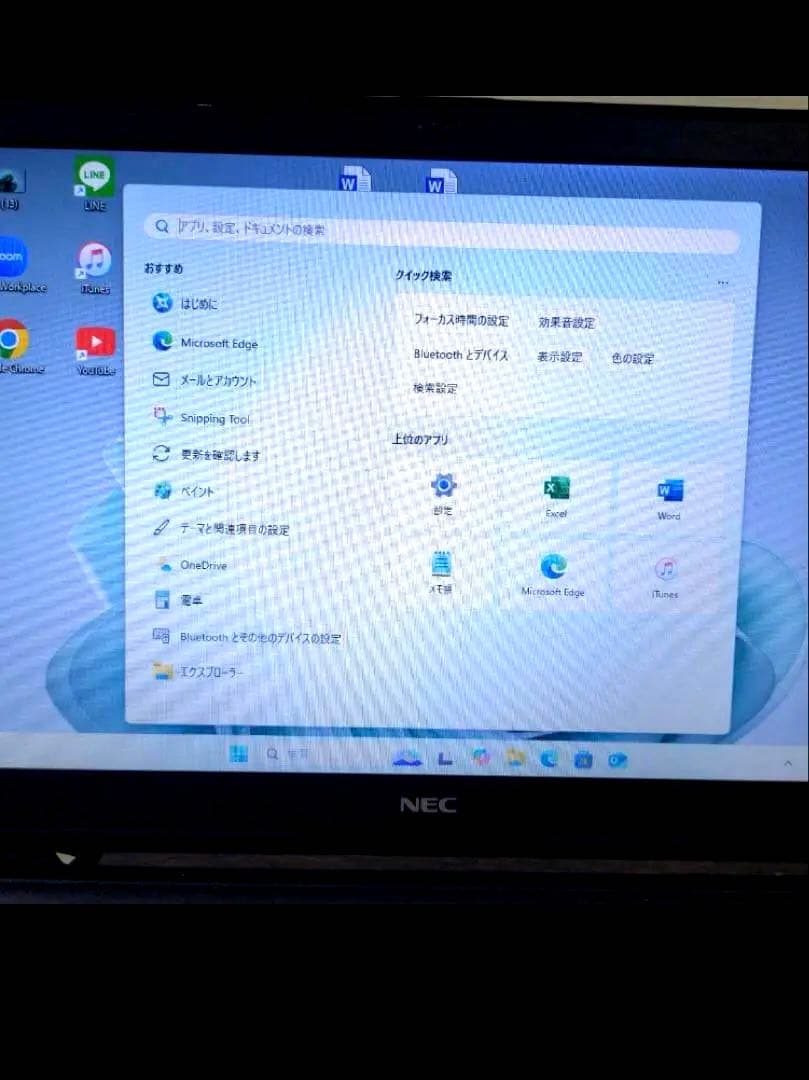Image resolution: width=809 pixels, height=1080 pixels.
Task: Select 色の設定 under quick search
Action: click(x=632, y=358)
